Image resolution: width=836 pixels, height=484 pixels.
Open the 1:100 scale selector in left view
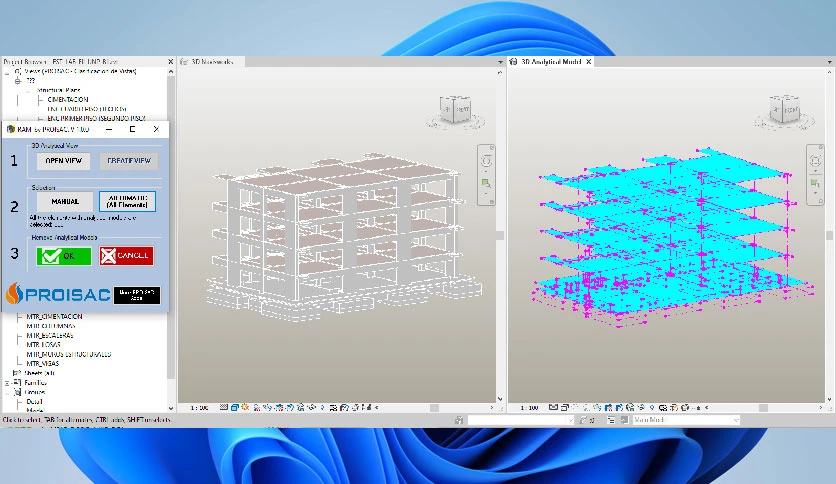pos(199,408)
